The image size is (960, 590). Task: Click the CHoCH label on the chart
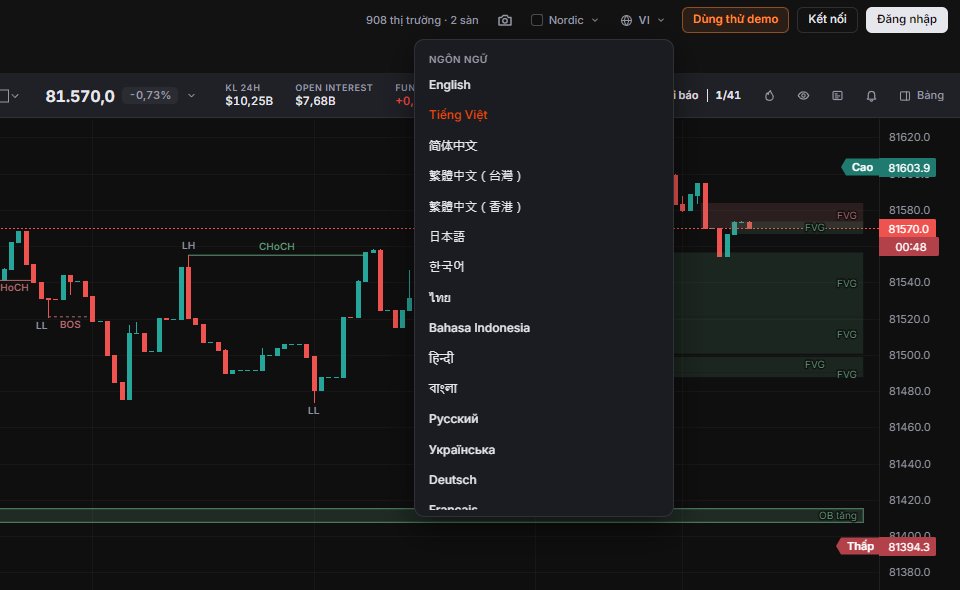(x=277, y=247)
